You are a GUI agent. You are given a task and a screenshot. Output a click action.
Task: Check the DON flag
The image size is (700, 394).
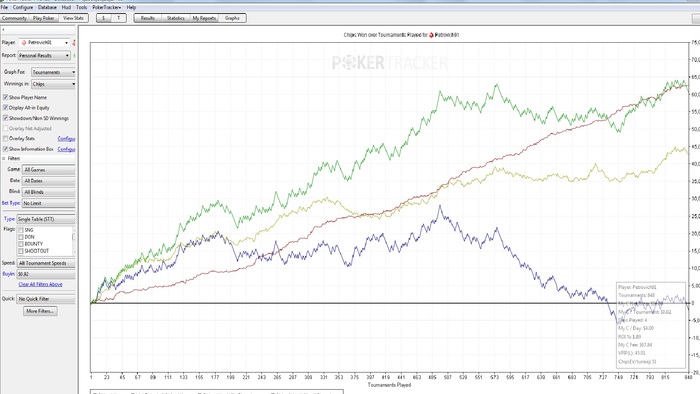(x=21, y=237)
